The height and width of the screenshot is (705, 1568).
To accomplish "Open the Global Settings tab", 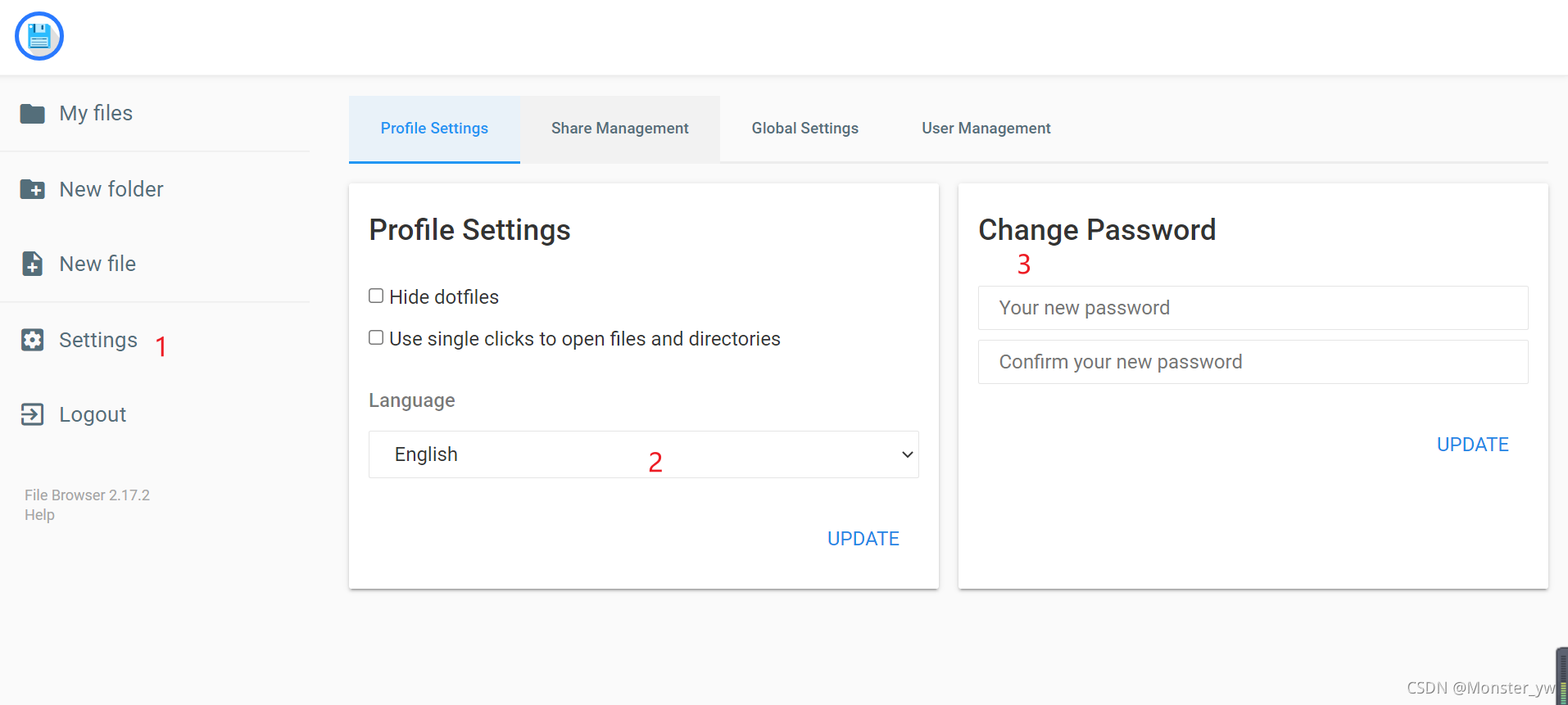I will pyautogui.click(x=805, y=129).
